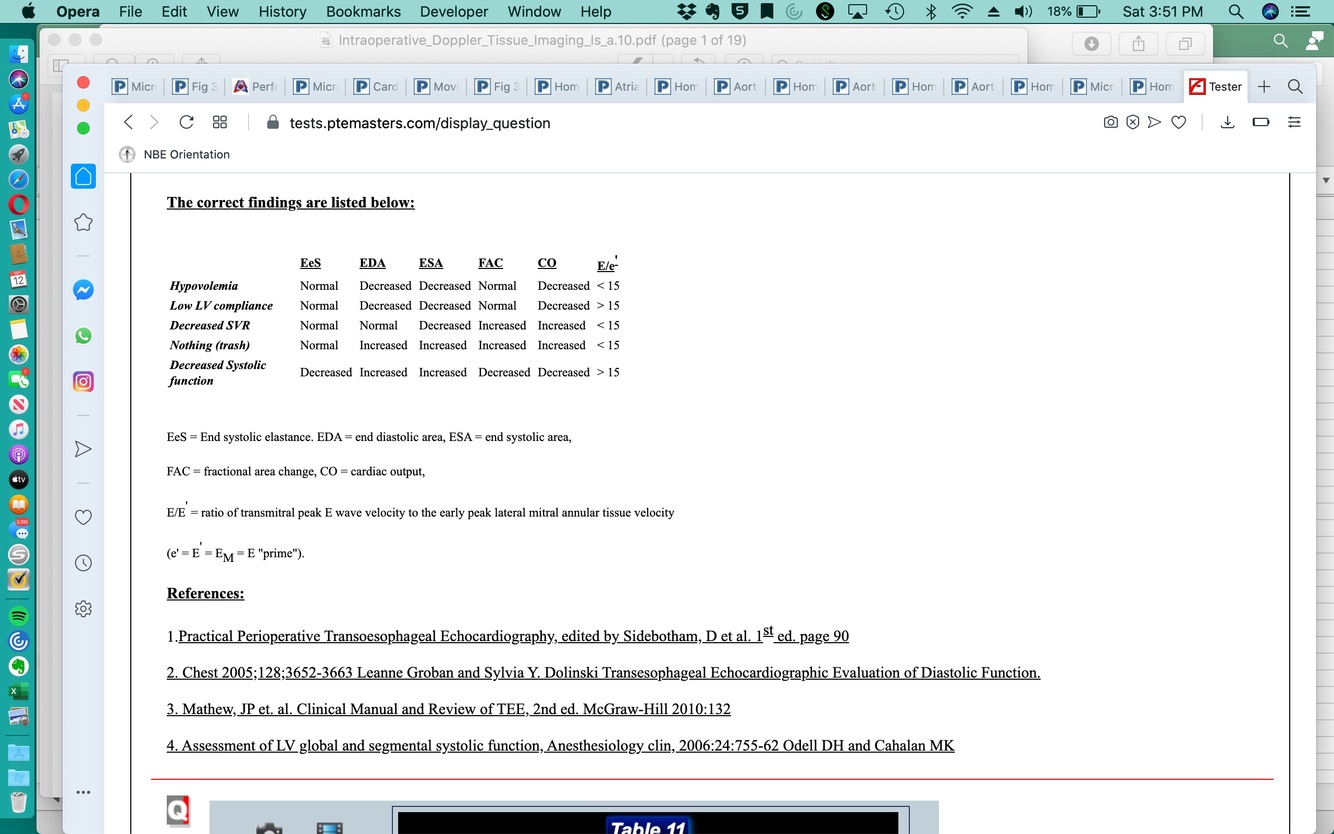This screenshot has height=834, width=1334.
Task: Go back with the Opera back arrow
Action: pyautogui.click(x=128, y=122)
